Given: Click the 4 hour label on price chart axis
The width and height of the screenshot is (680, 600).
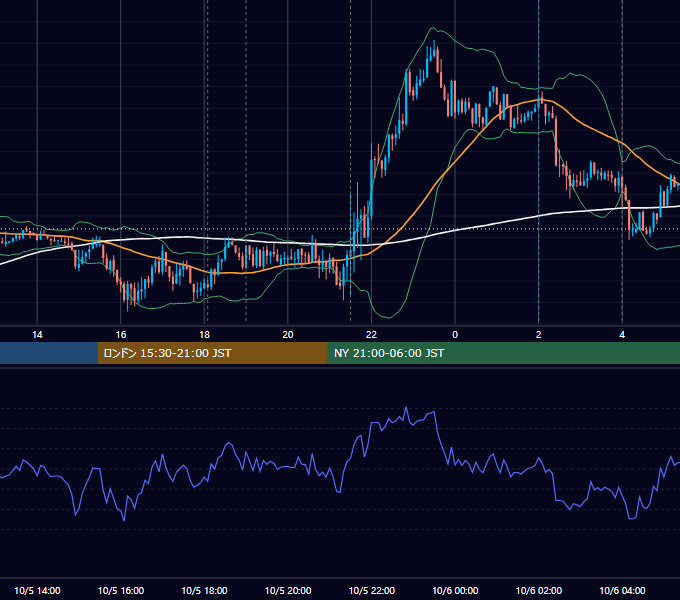Looking at the screenshot, I should point(622,335).
